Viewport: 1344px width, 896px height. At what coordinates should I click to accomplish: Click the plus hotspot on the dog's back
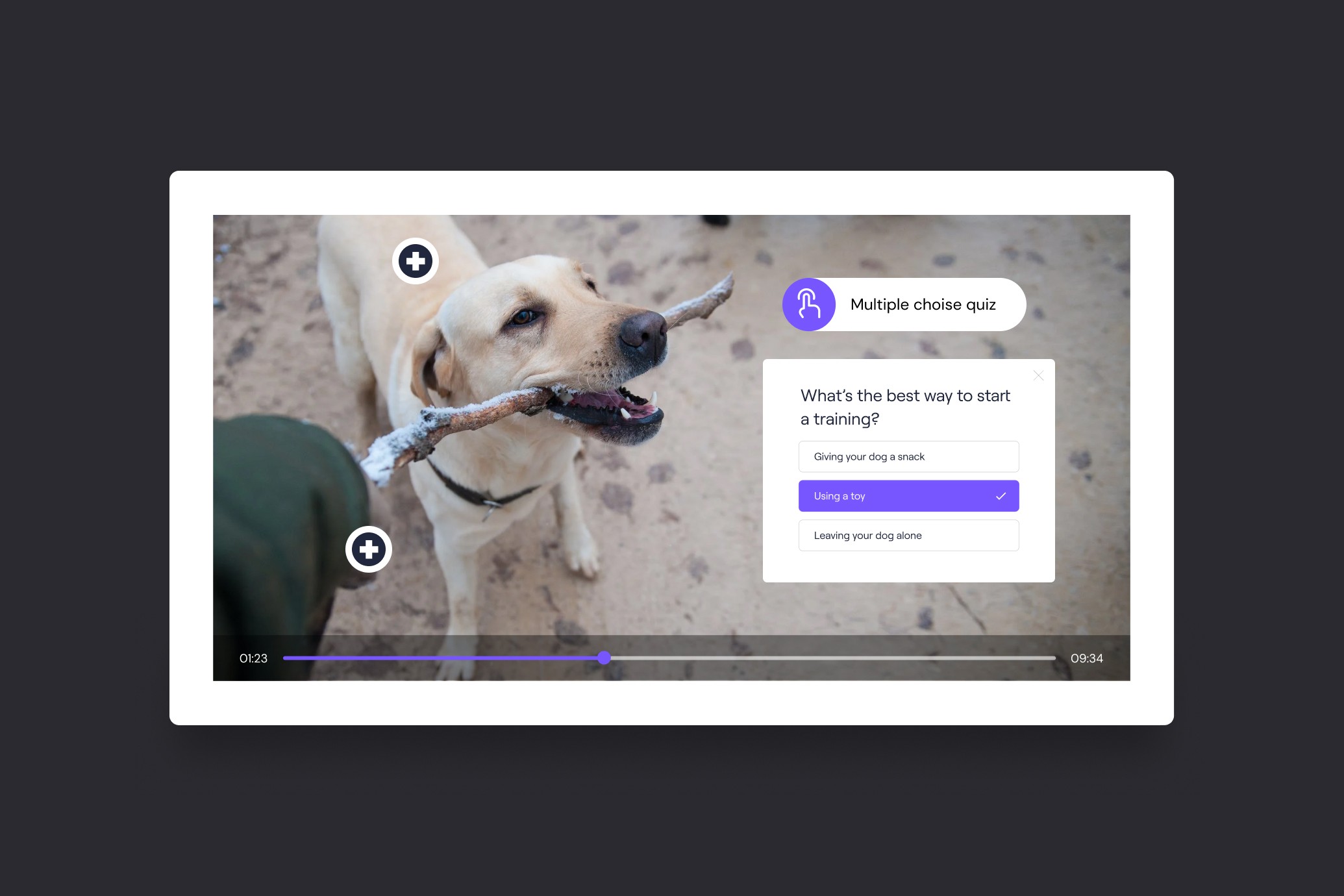pos(416,261)
